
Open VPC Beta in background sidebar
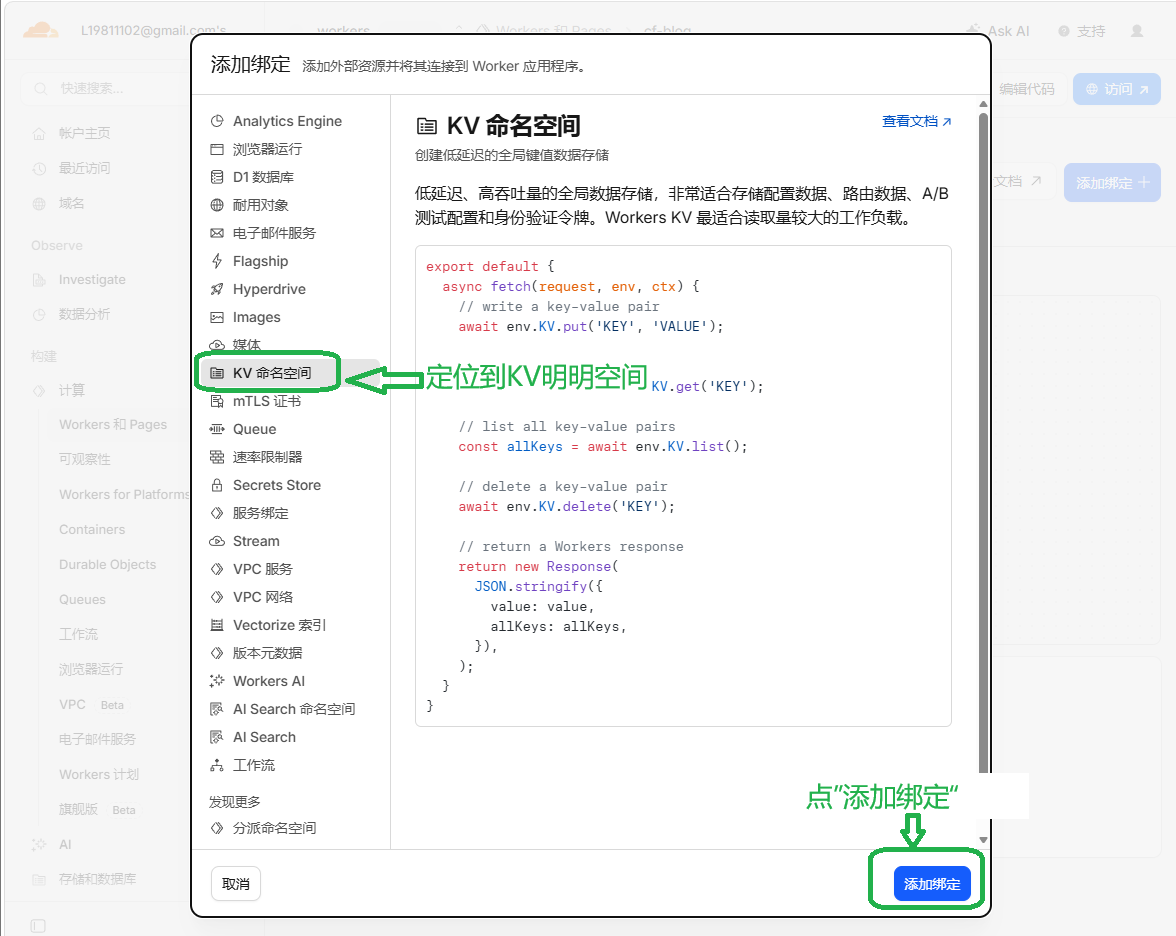click(x=92, y=704)
